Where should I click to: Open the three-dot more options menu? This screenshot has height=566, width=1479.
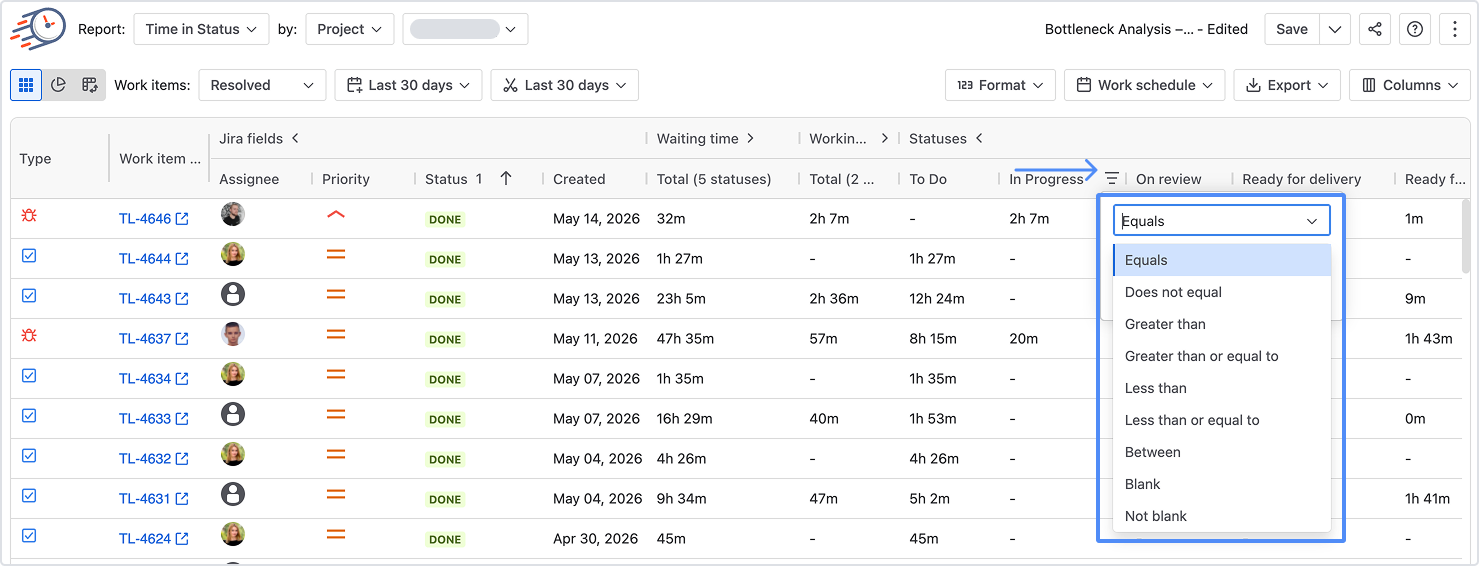(1455, 29)
